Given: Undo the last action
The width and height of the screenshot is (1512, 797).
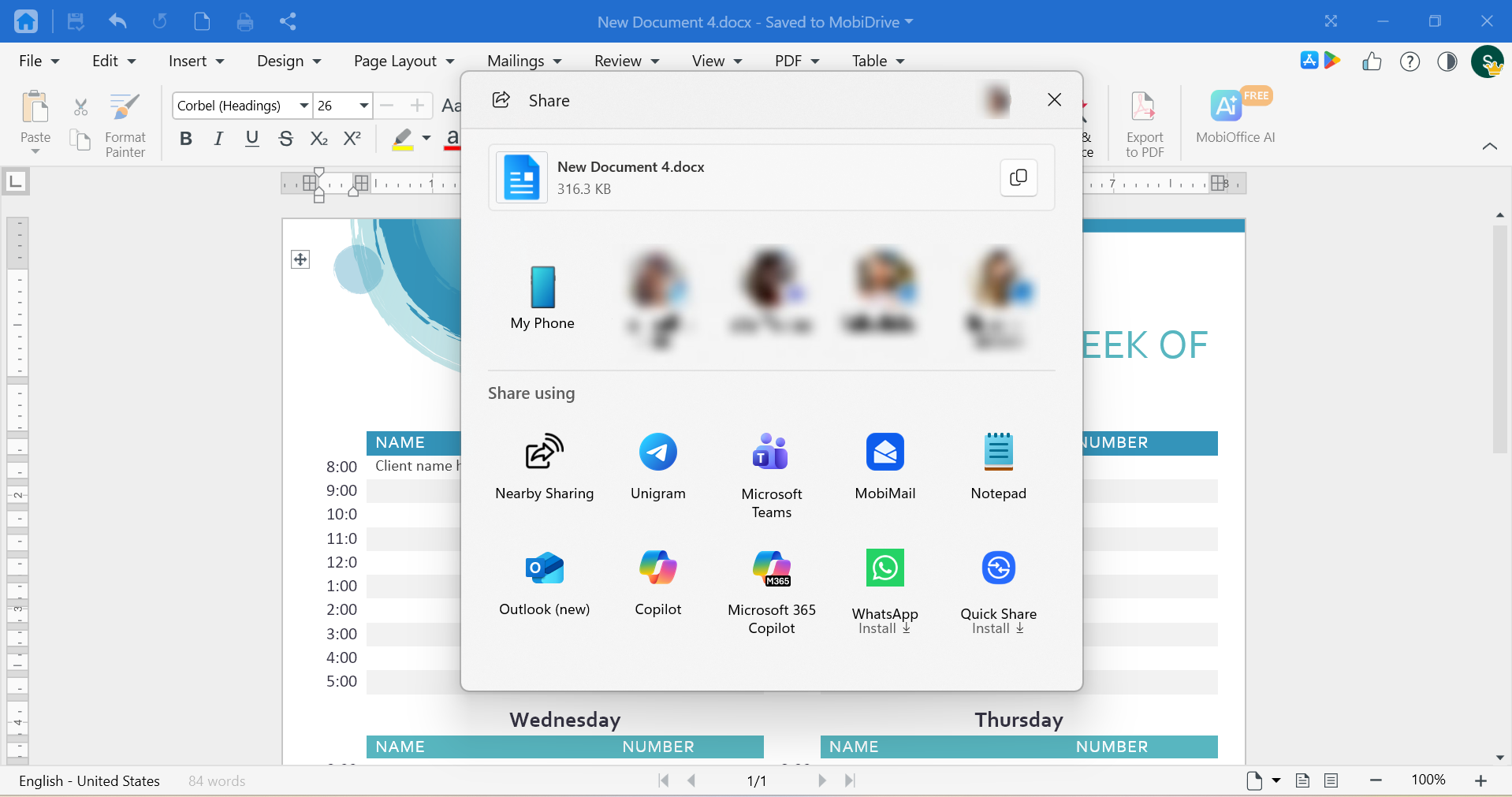Looking at the screenshot, I should tap(117, 21).
